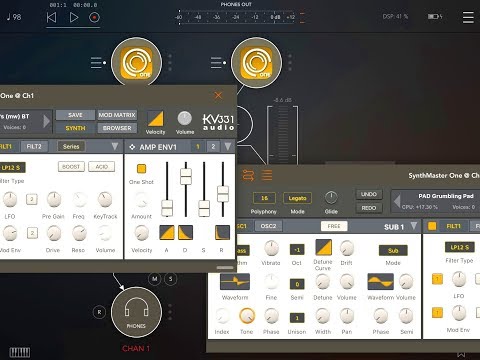Open the second channel's strip menu icon
The width and height of the screenshot is (480, 360).
point(216,63)
